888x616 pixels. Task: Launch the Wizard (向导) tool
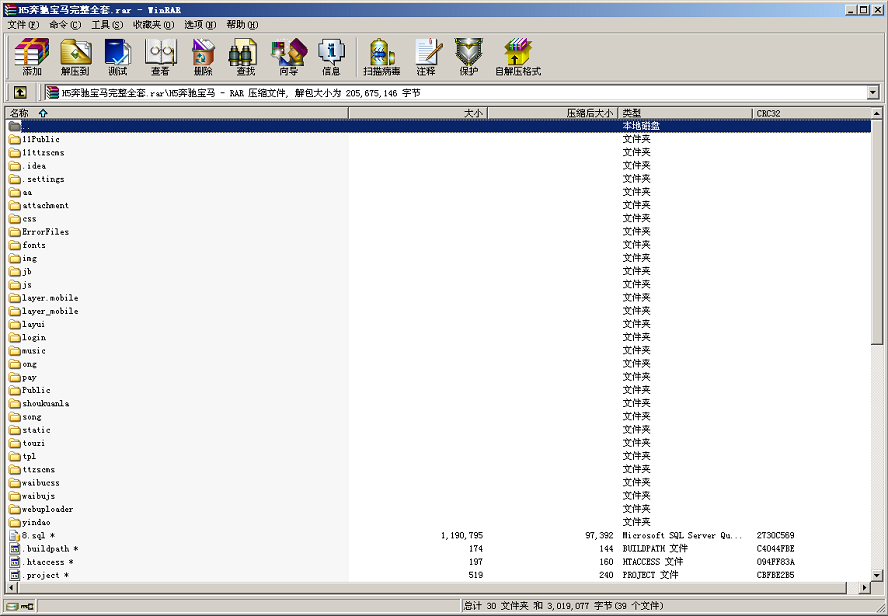pyautogui.click(x=288, y=57)
